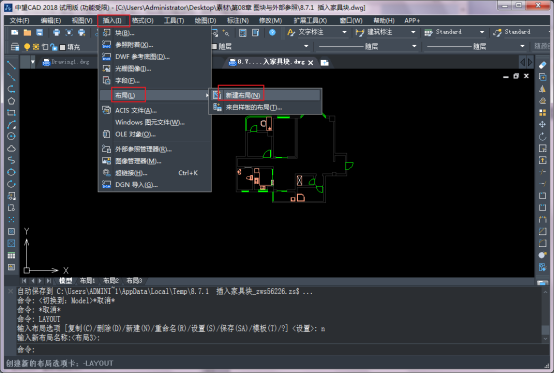The width and height of the screenshot is (554, 374).
Task: Click the Save icon in the toolbar
Action: pyautogui.click(x=40, y=32)
